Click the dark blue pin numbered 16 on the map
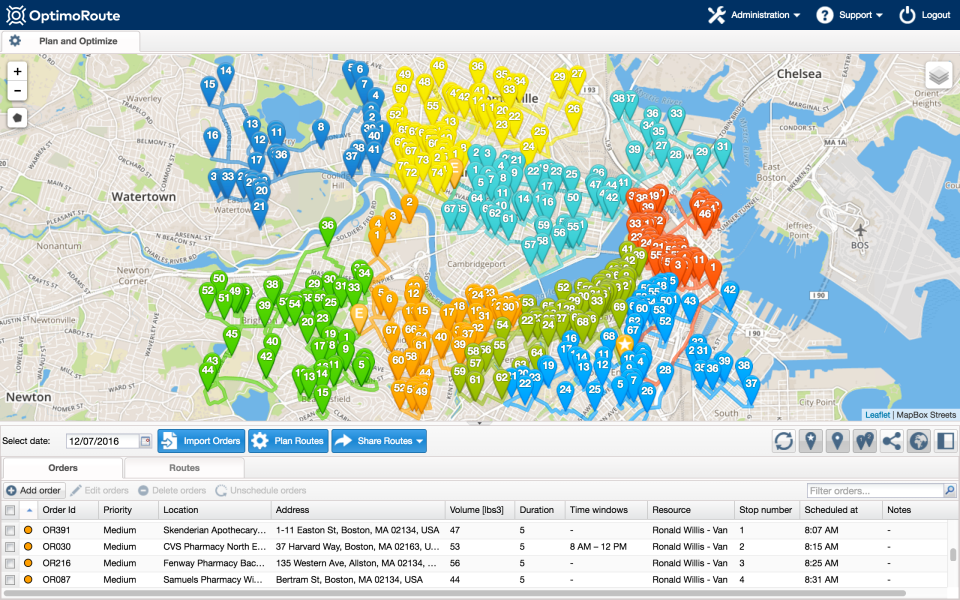 tap(212, 140)
